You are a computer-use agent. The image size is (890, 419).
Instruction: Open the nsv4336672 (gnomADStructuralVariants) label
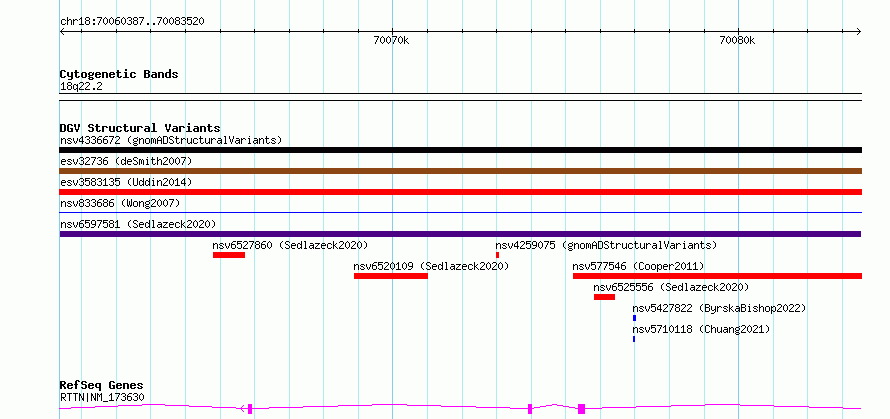tap(171, 140)
